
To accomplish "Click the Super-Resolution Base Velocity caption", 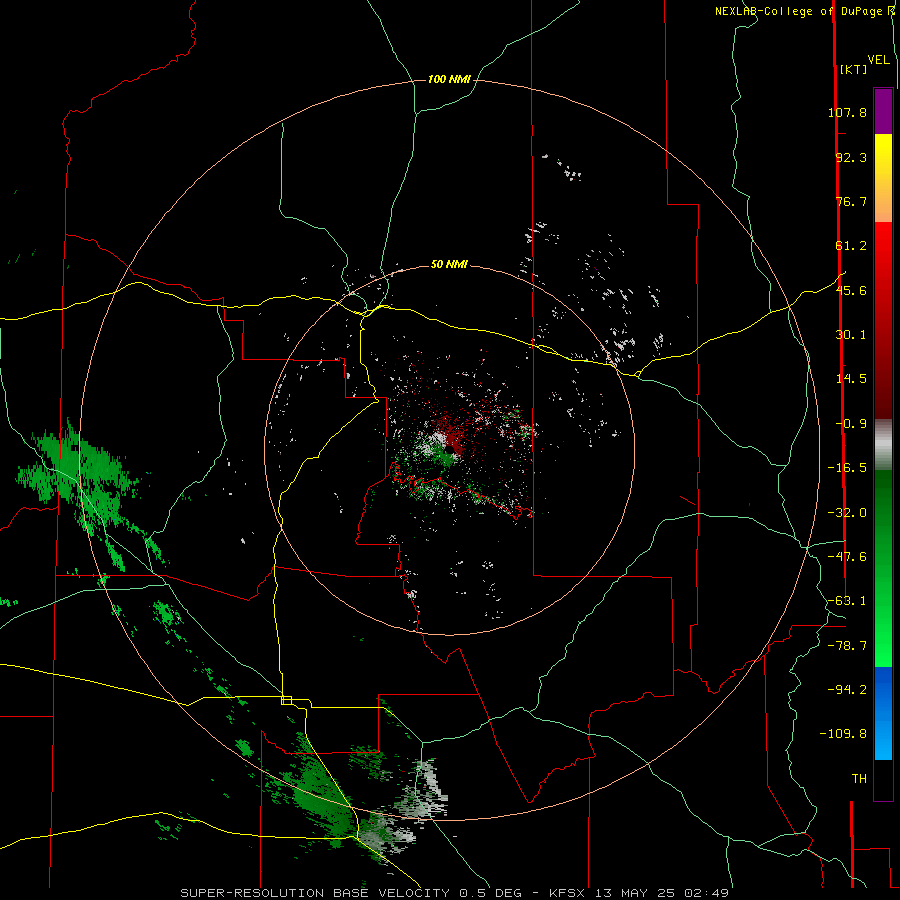I will point(455,893).
